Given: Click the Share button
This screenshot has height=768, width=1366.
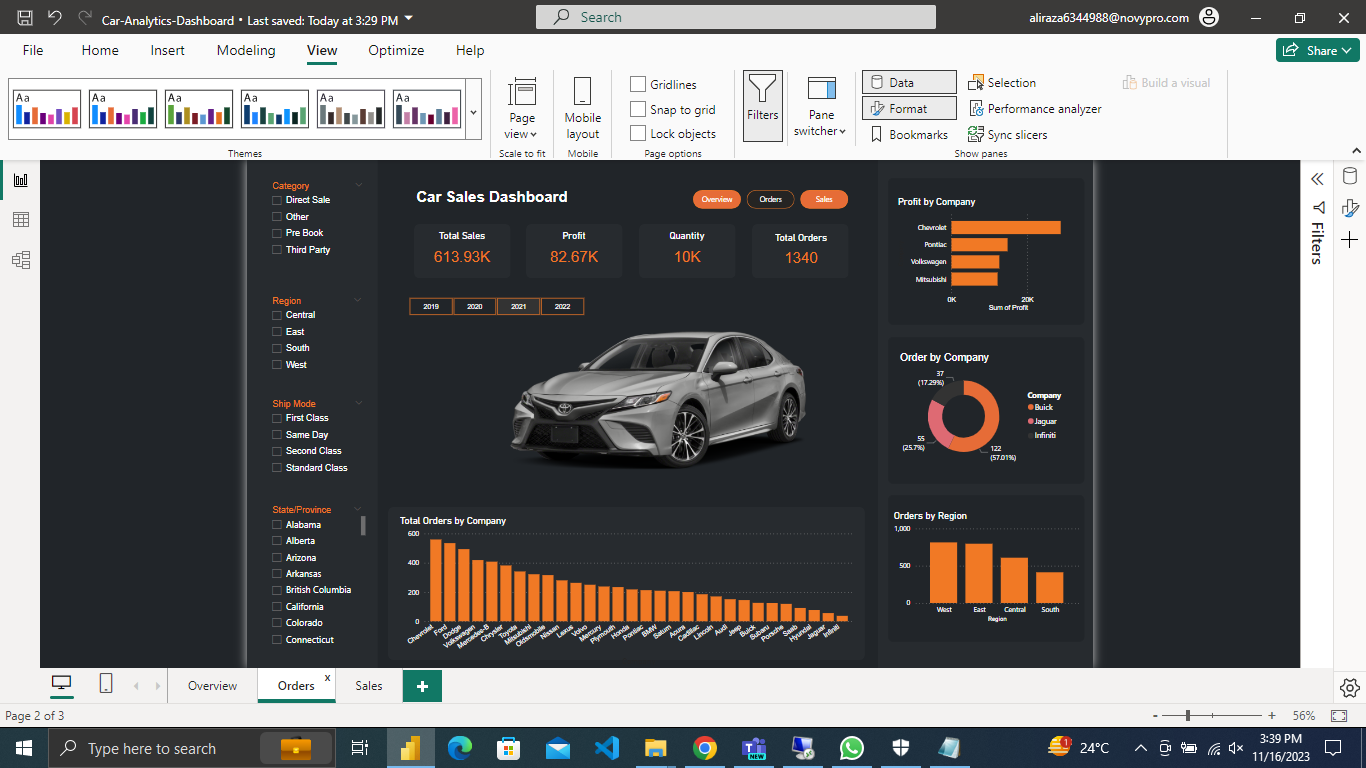Looking at the screenshot, I should [1316, 50].
